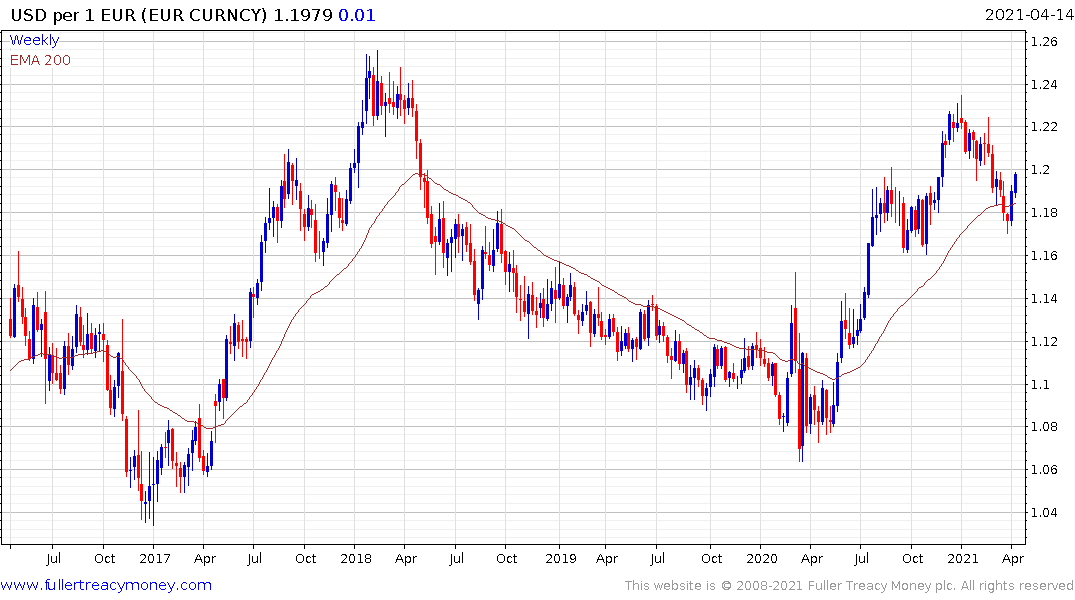The width and height of the screenshot is (1075, 600).
Task: Click the 1.06 price axis label
Action: 1044,470
